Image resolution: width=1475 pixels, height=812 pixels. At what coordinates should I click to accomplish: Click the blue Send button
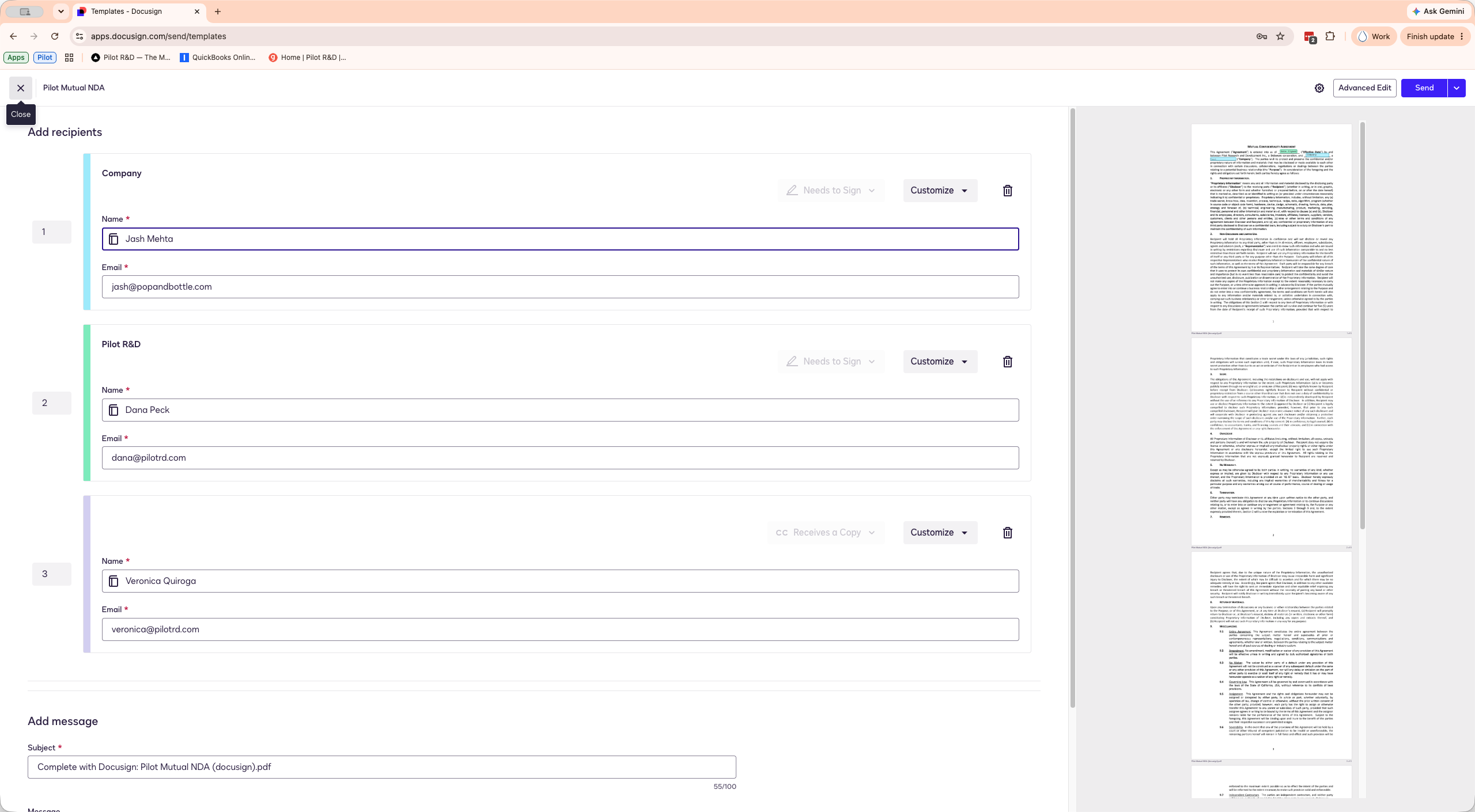tap(1424, 88)
